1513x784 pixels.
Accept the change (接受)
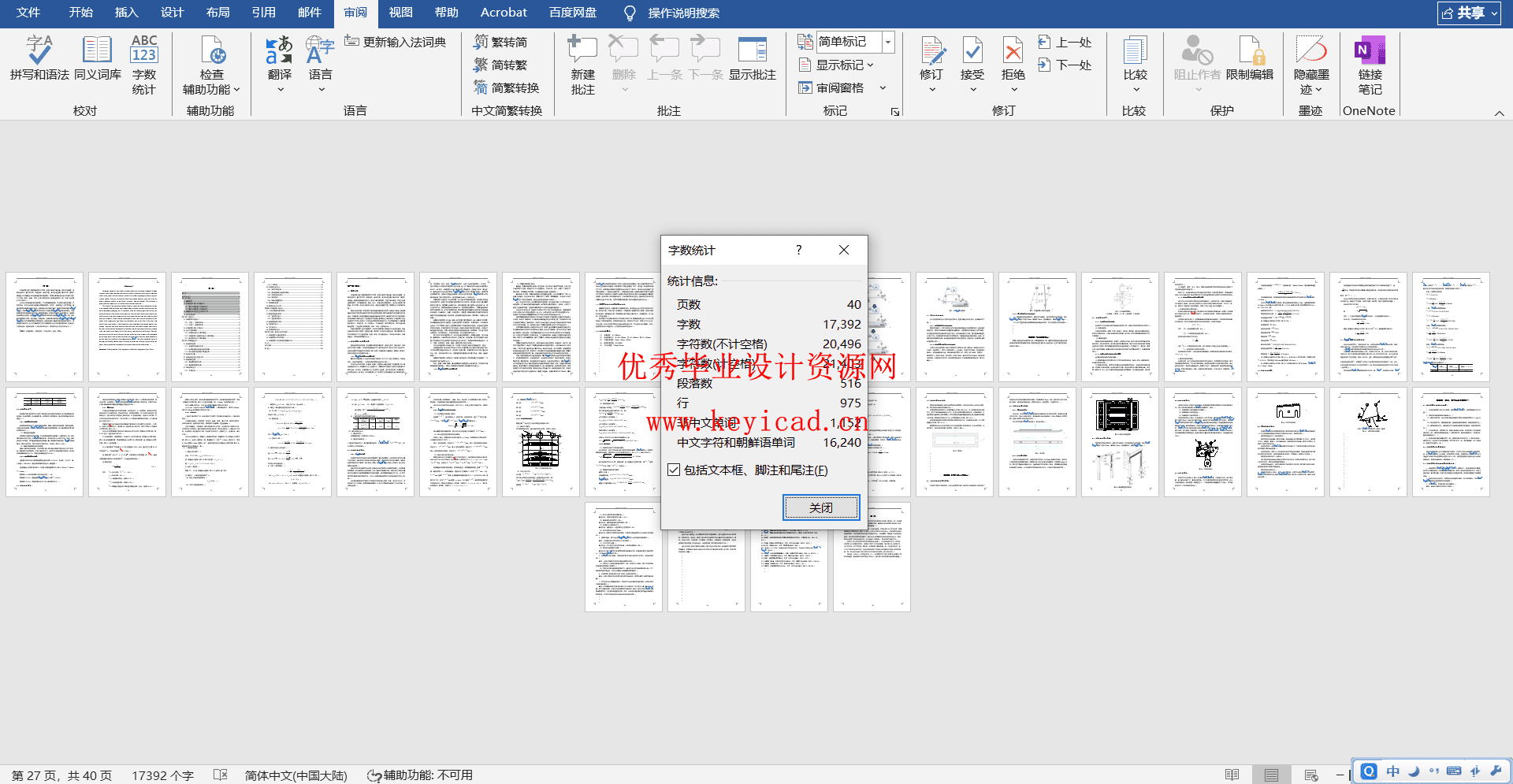tap(972, 57)
